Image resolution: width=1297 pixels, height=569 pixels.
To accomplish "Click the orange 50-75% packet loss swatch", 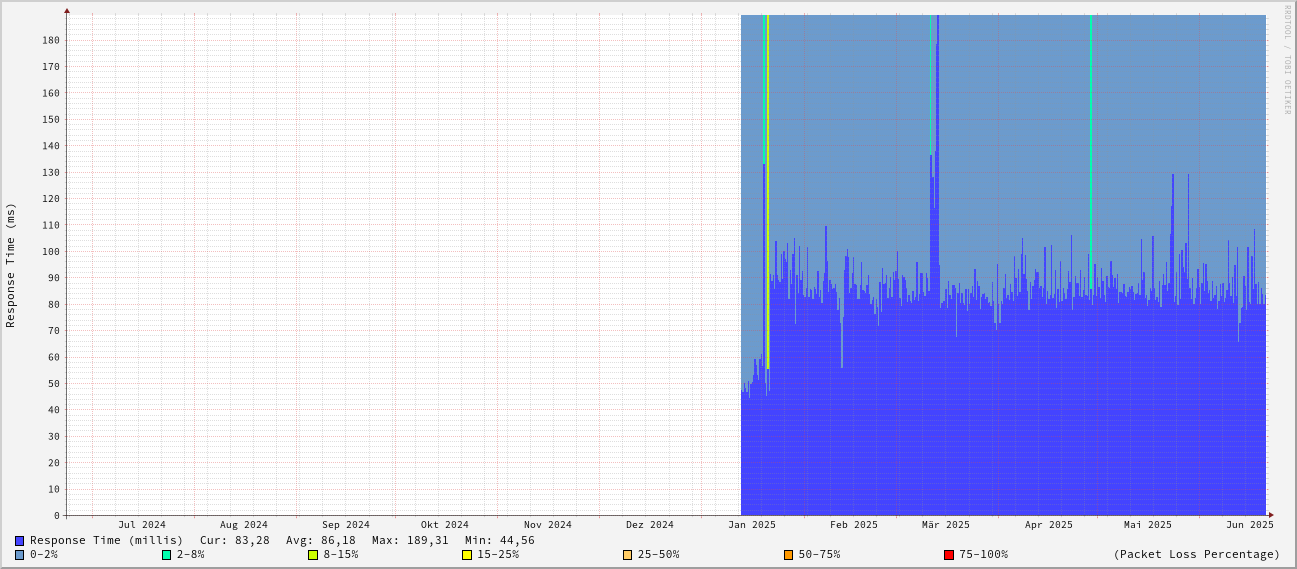I will tap(788, 555).
